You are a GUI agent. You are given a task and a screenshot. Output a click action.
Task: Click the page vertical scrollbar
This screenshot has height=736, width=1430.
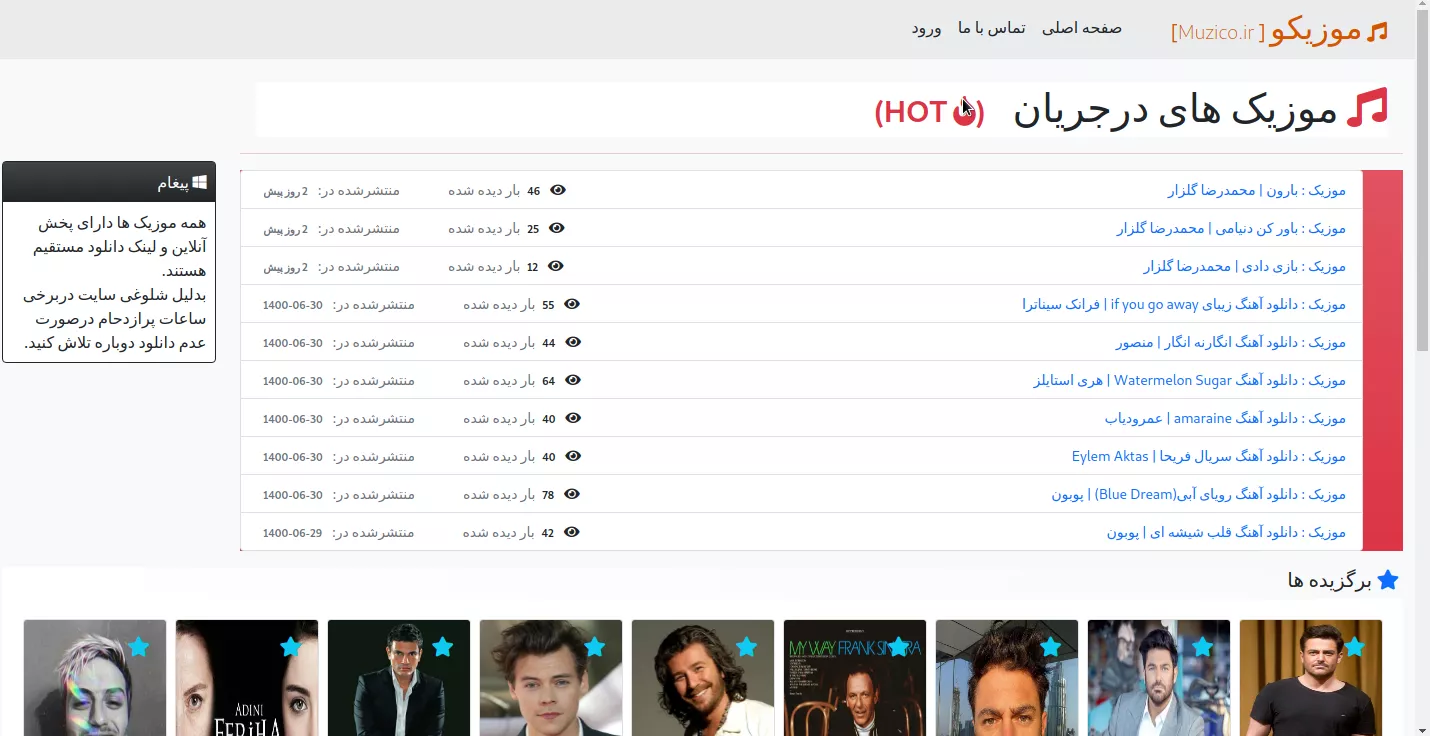pyautogui.click(x=1422, y=200)
